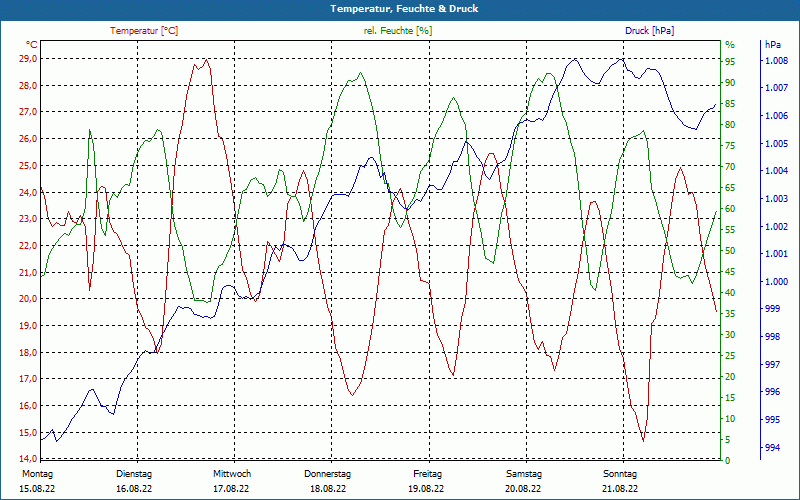The height and width of the screenshot is (500, 800).
Task: Click the 'Montag' day label
Action: click(37, 474)
